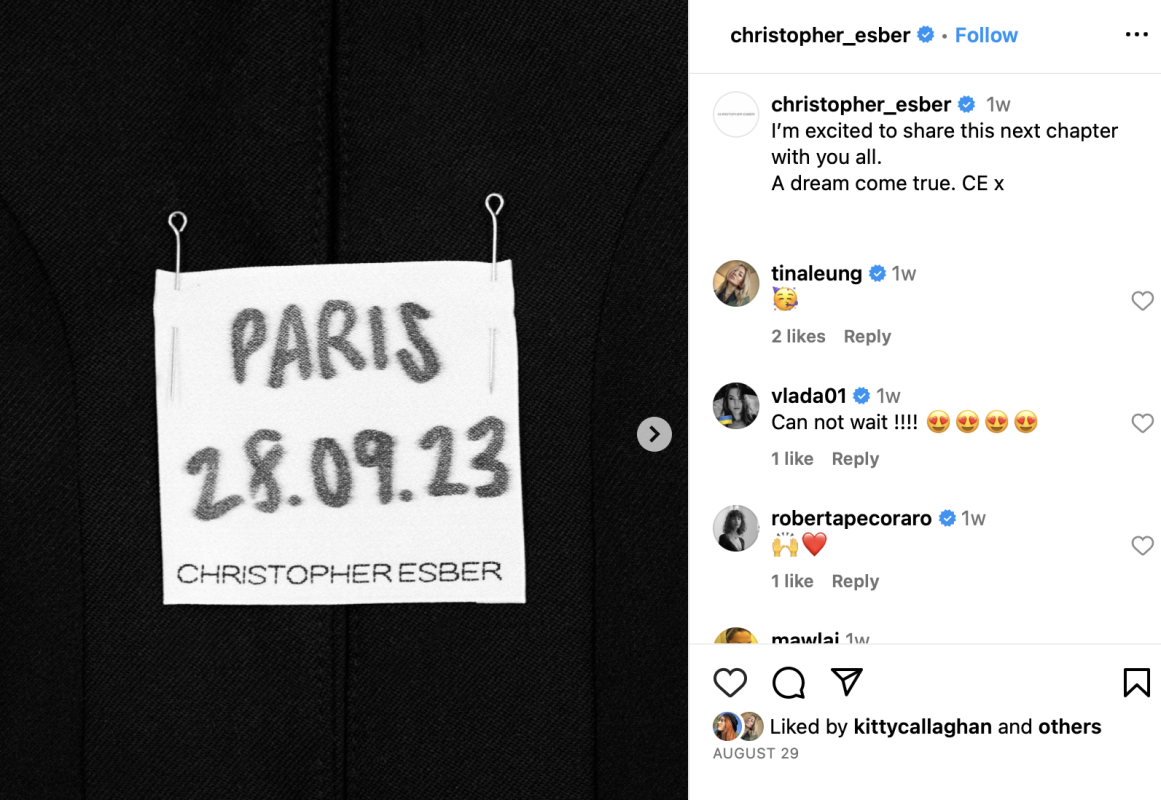Share post via paper plane icon
This screenshot has height=800, width=1161.
[846, 681]
